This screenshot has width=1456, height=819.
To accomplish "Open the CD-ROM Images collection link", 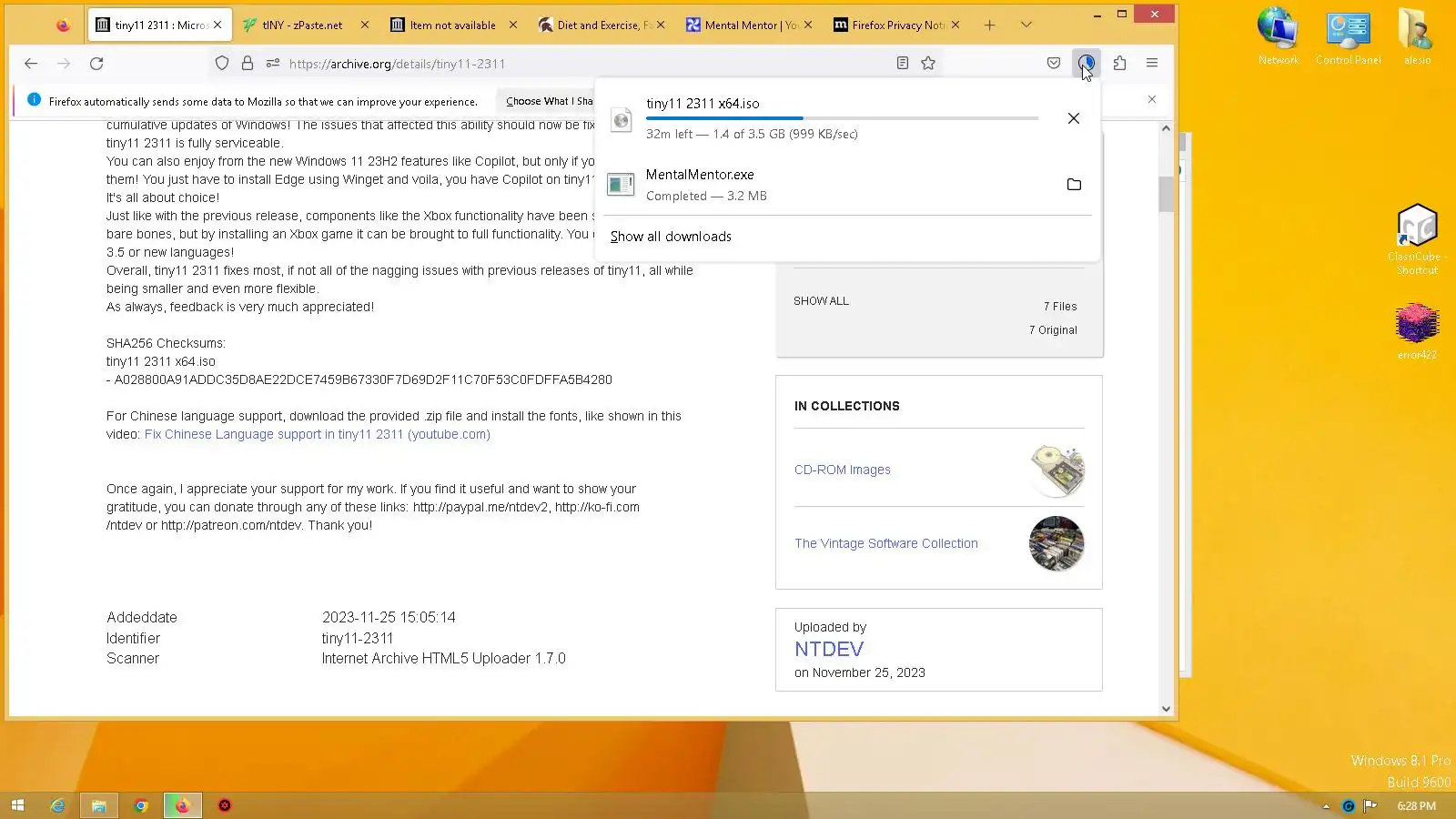I will click(843, 470).
